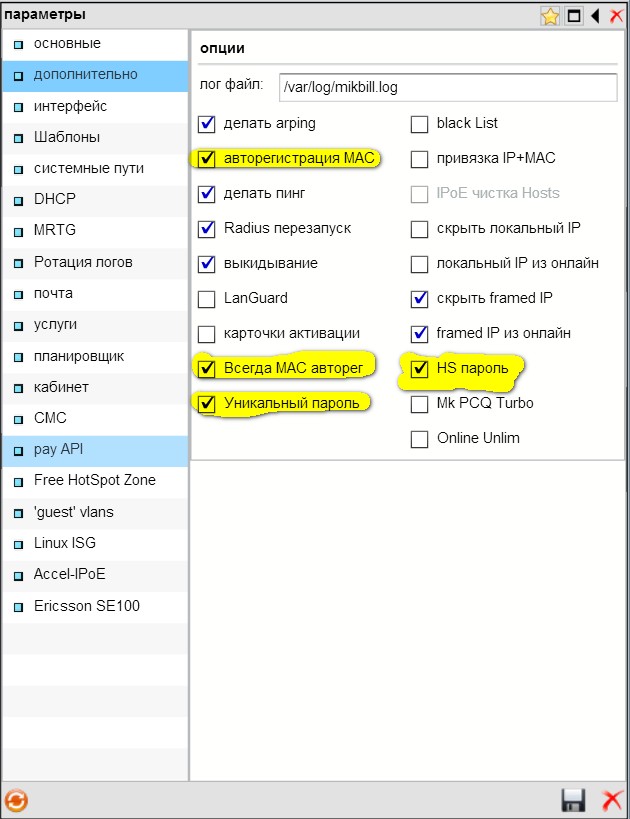
Task: Uncheck "Уникальный пароль" checkbox
Action: pyautogui.click(x=207, y=404)
